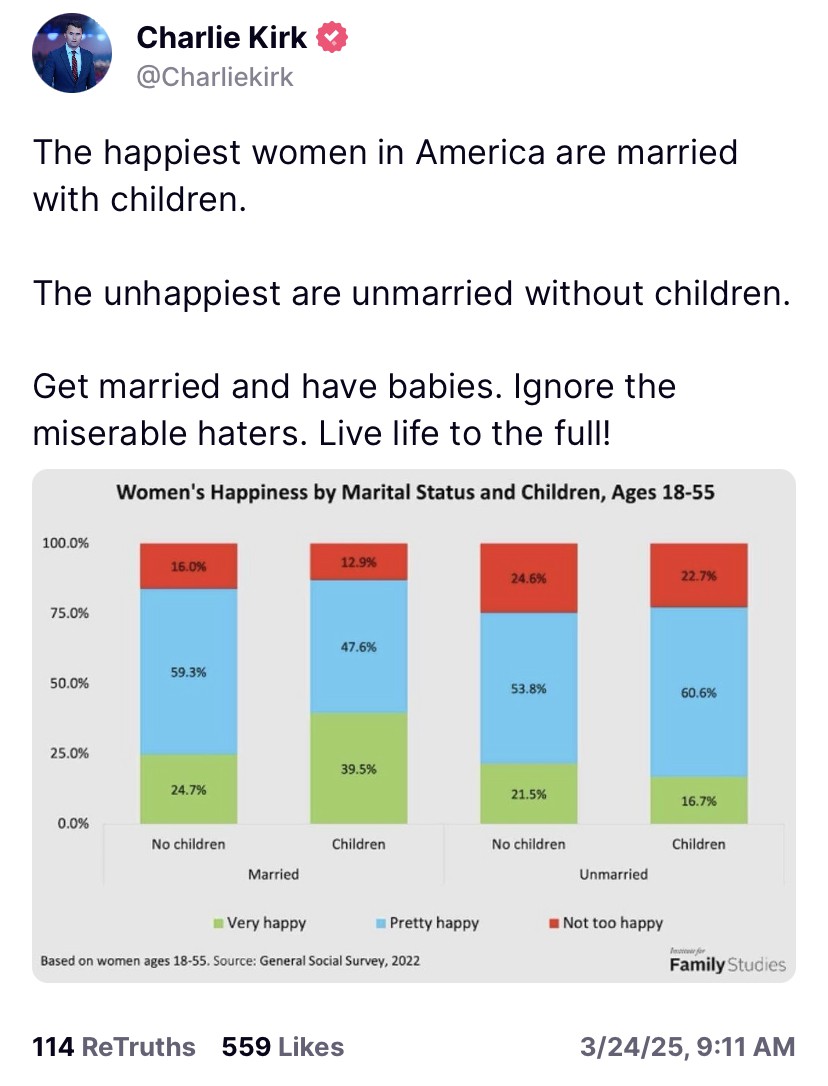Click the General Social Survey source note

(x=230, y=961)
